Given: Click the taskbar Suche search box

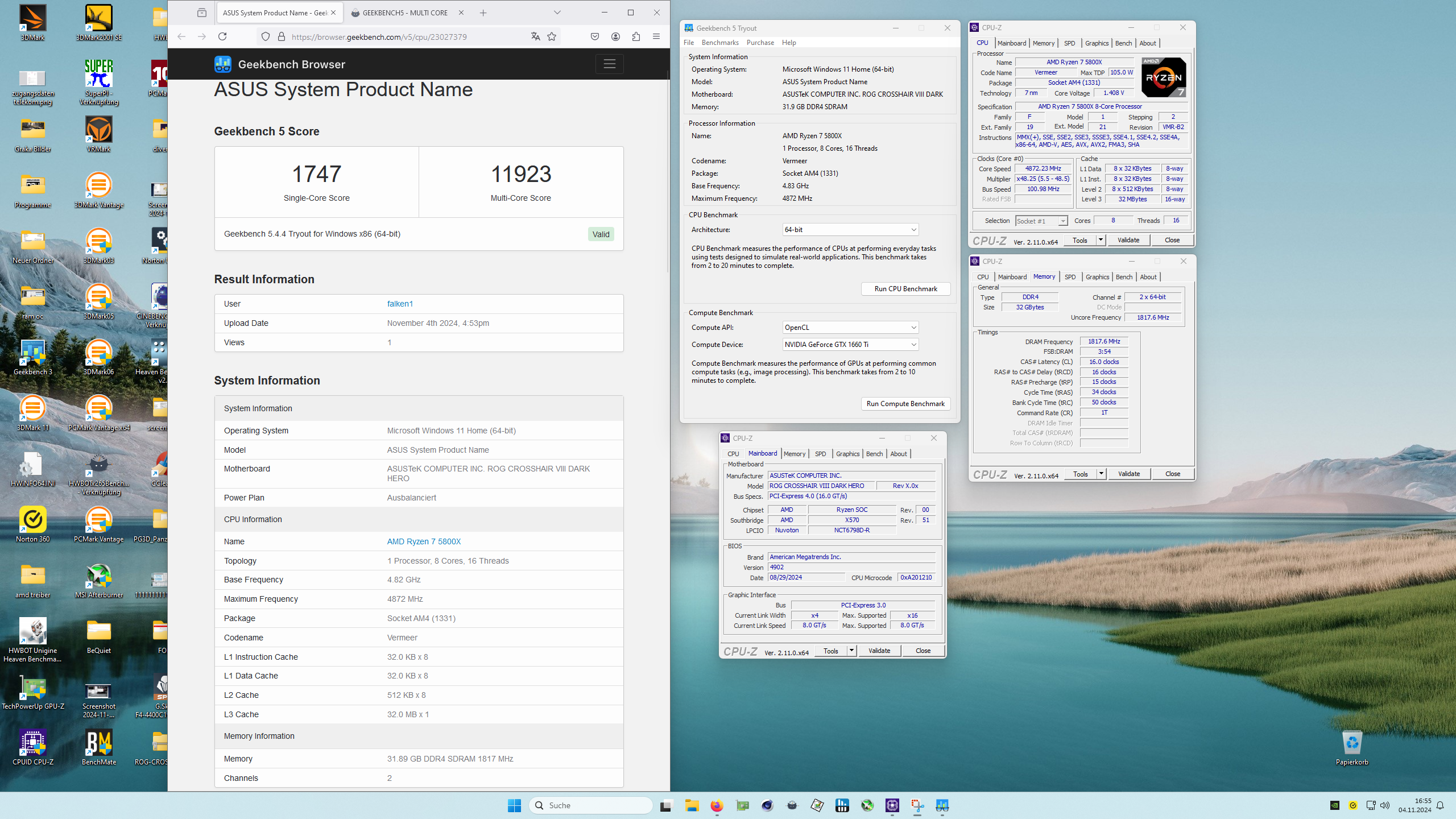Looking at the screenshot, I should click(591, 805).
